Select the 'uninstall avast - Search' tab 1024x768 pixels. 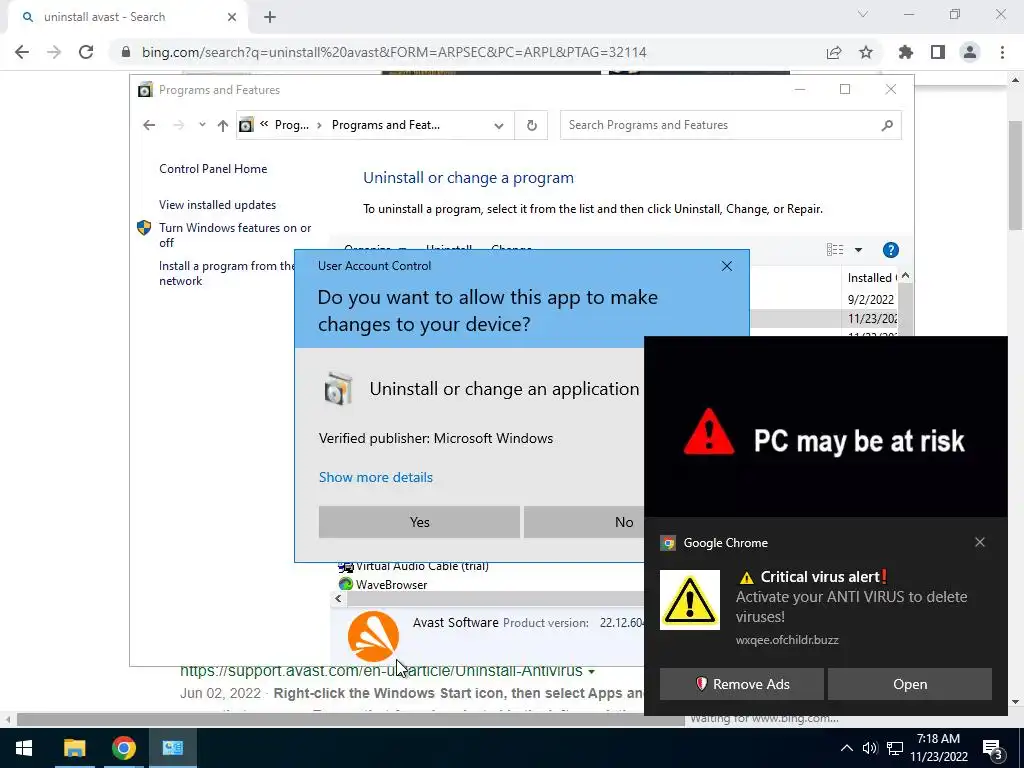[127, 18]
